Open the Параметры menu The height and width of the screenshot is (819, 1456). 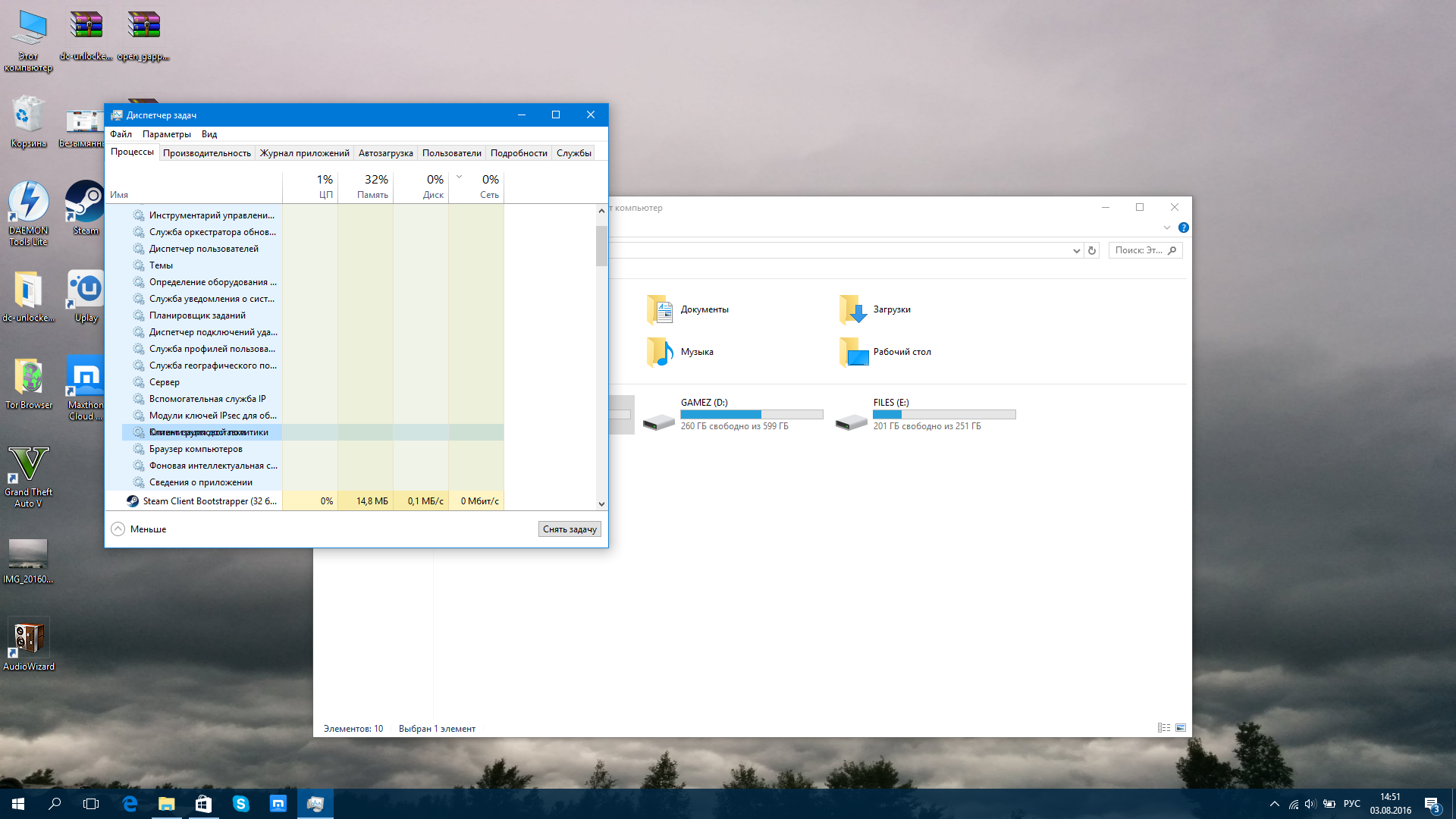coord(166,134)
